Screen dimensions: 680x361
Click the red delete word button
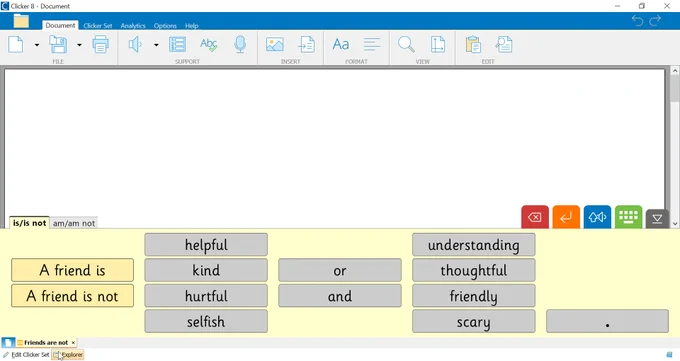pos(535,217)
